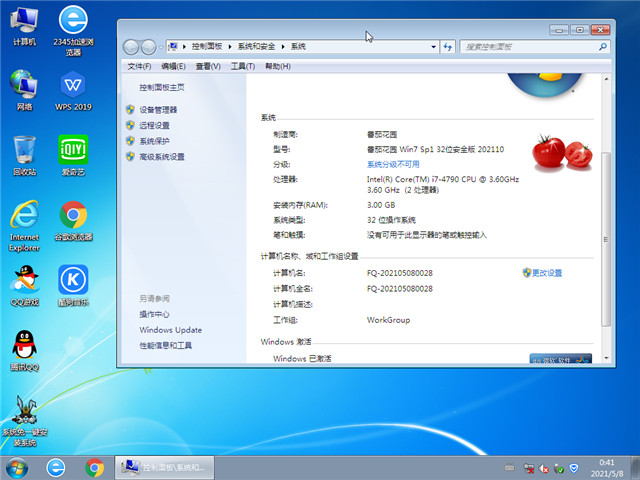This screenshot has height=480, width=640.
Task: Open the 2345加速浏览器 desktop icon
Action: coord(73,31)
